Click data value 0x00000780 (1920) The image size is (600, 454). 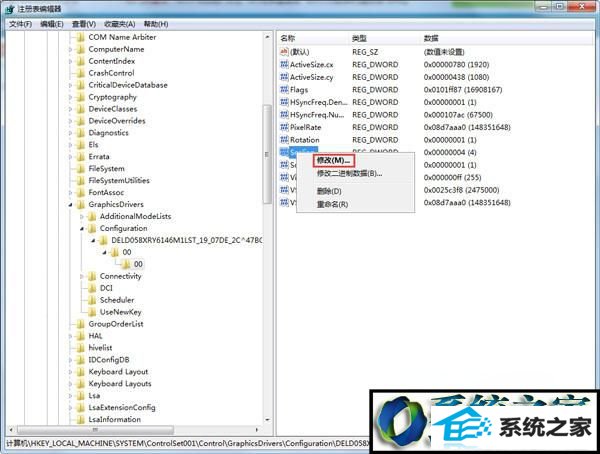pyautogui.click(x=456, y=64)
